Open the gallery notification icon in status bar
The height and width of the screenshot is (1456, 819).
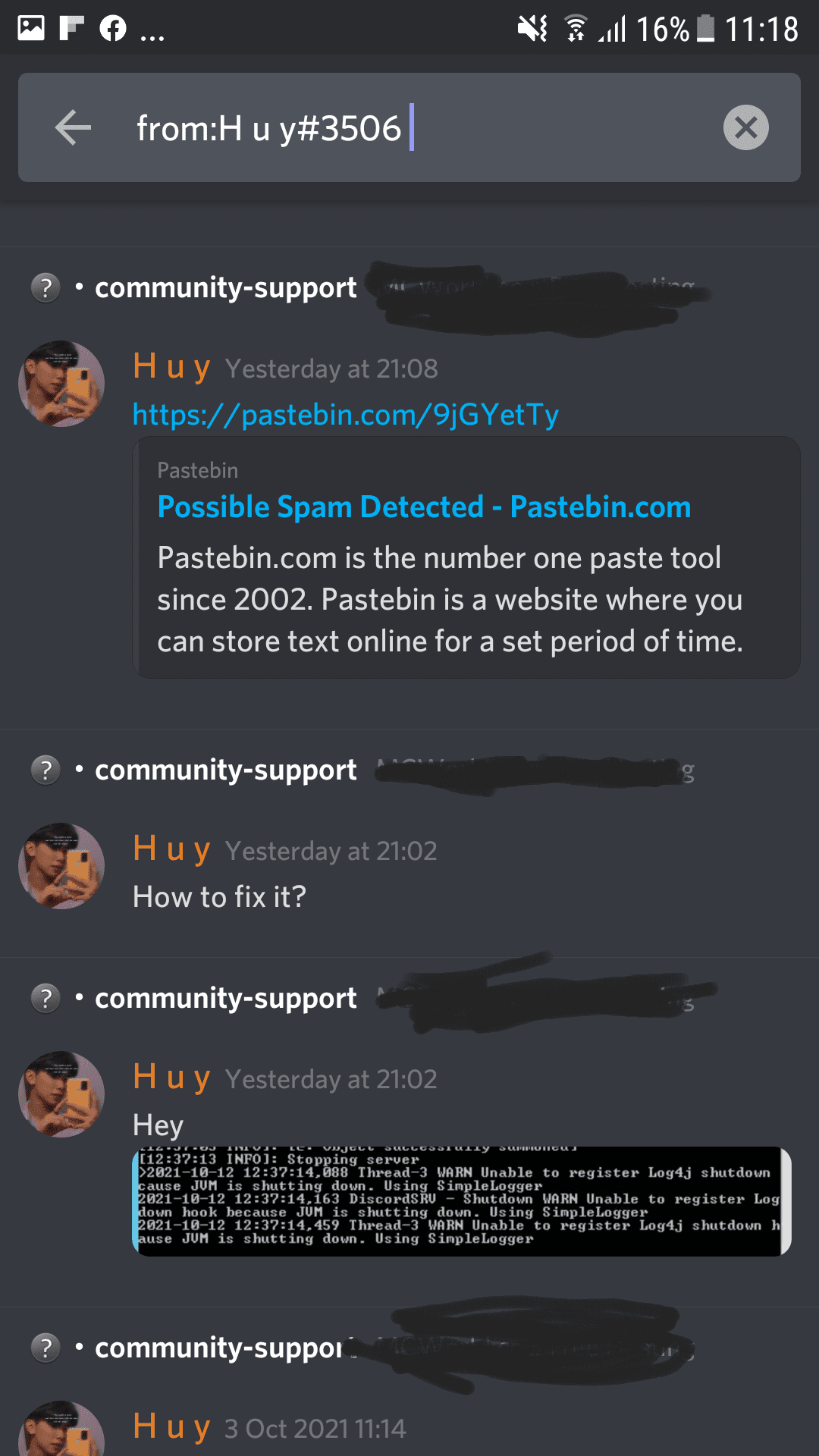[x=31, y=28]
